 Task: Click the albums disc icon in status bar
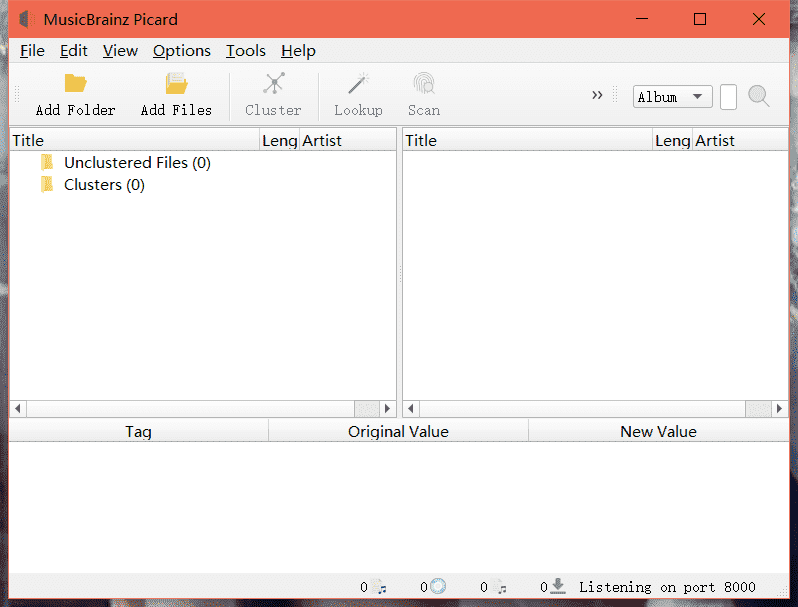[x=438, y=587]
